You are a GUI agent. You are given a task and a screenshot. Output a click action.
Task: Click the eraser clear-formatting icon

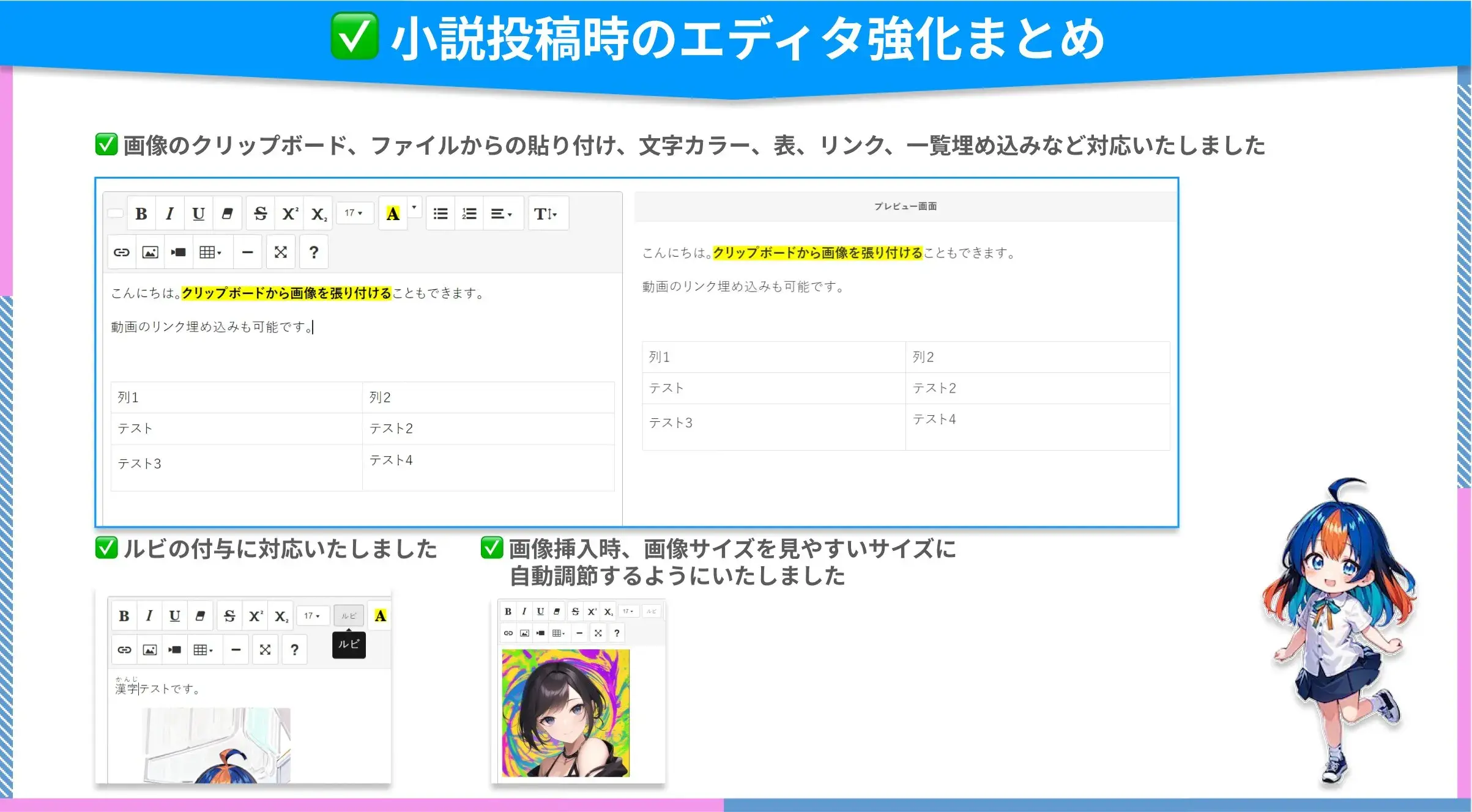227,213
